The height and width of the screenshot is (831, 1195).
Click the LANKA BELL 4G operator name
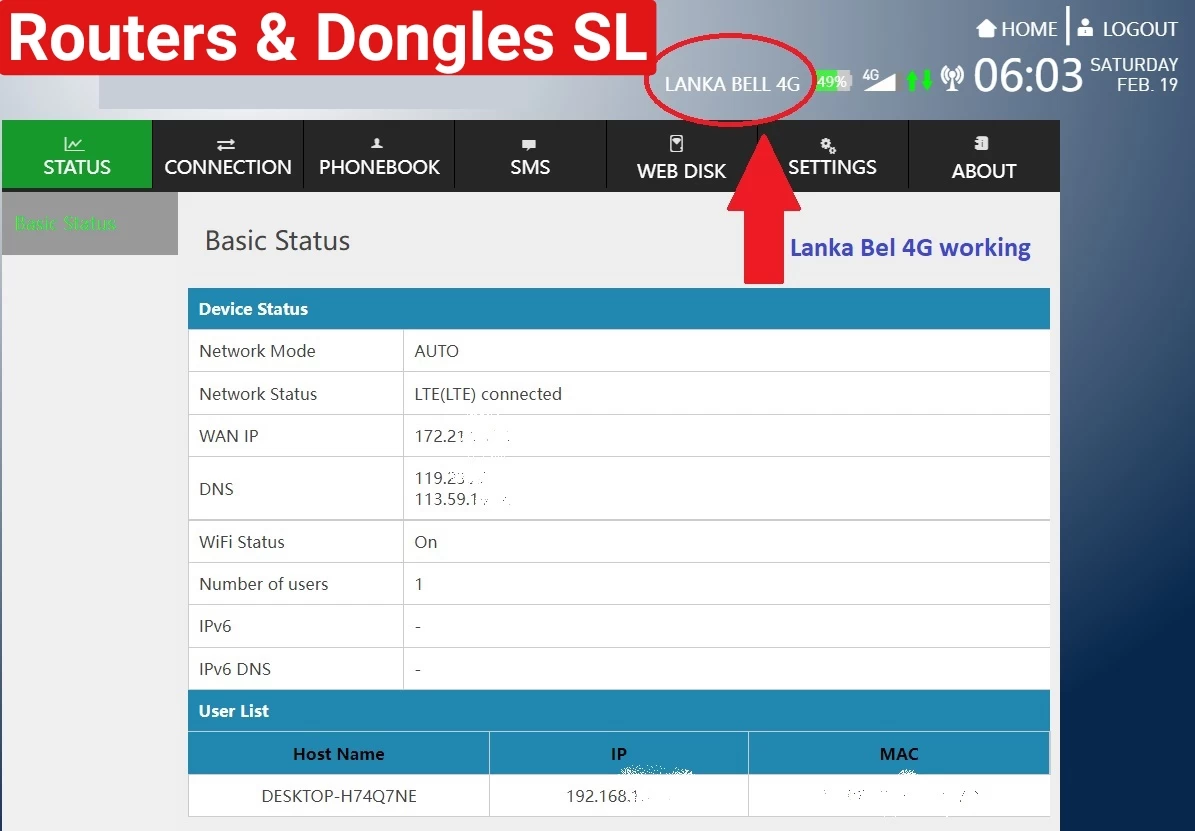[732, 84]
